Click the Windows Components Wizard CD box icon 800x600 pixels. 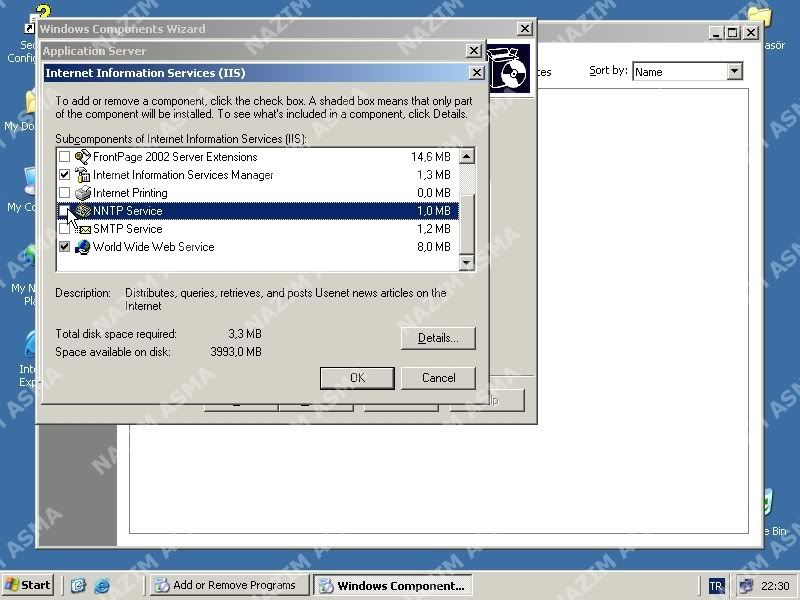[x=508, y=69]
